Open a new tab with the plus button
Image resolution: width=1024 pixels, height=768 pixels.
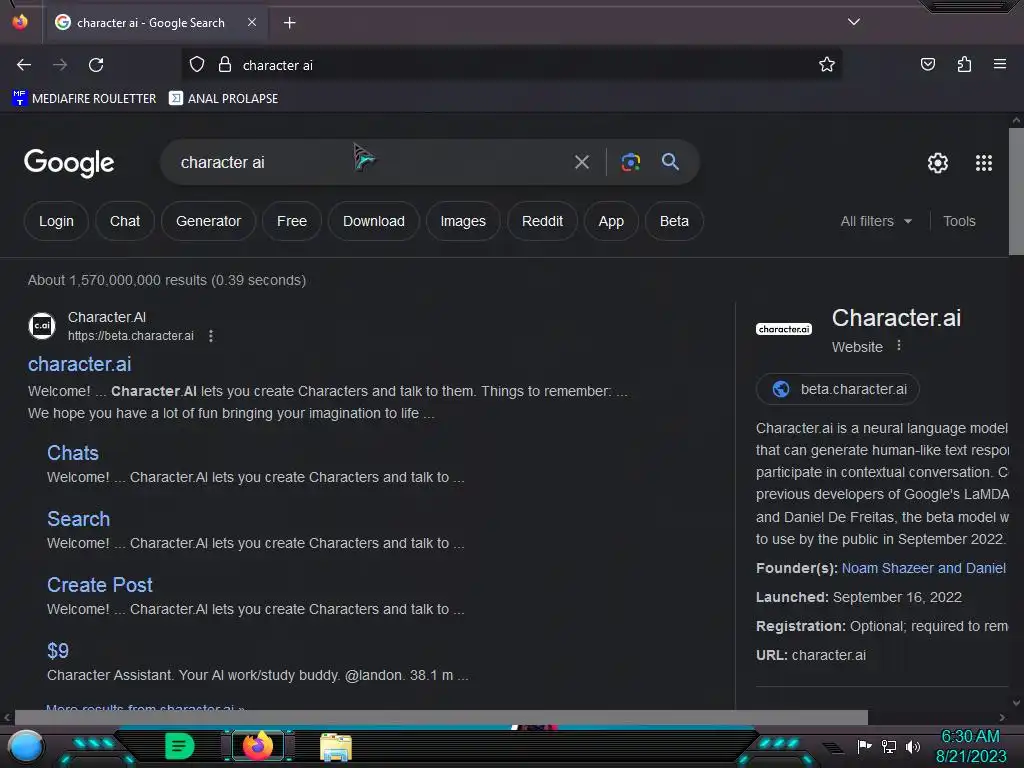[289, 23]
